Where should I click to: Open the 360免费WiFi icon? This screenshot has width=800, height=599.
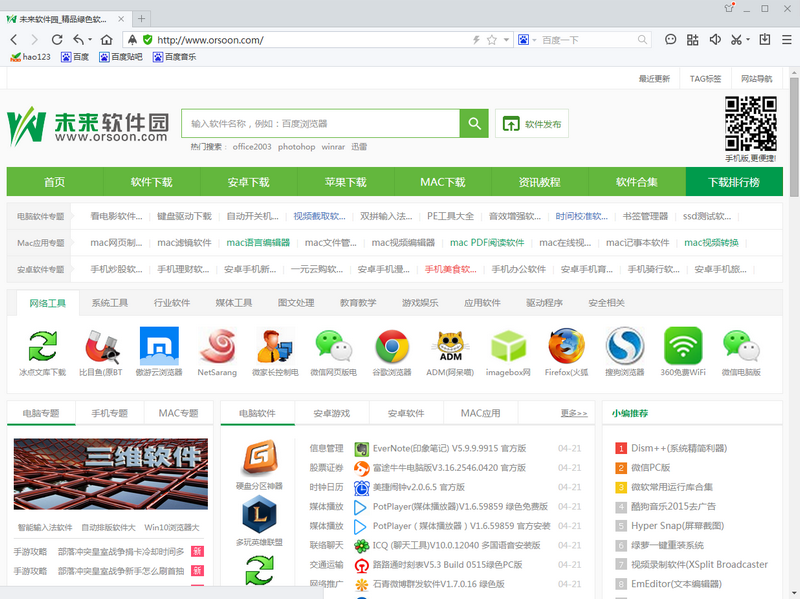click(683, 346)
